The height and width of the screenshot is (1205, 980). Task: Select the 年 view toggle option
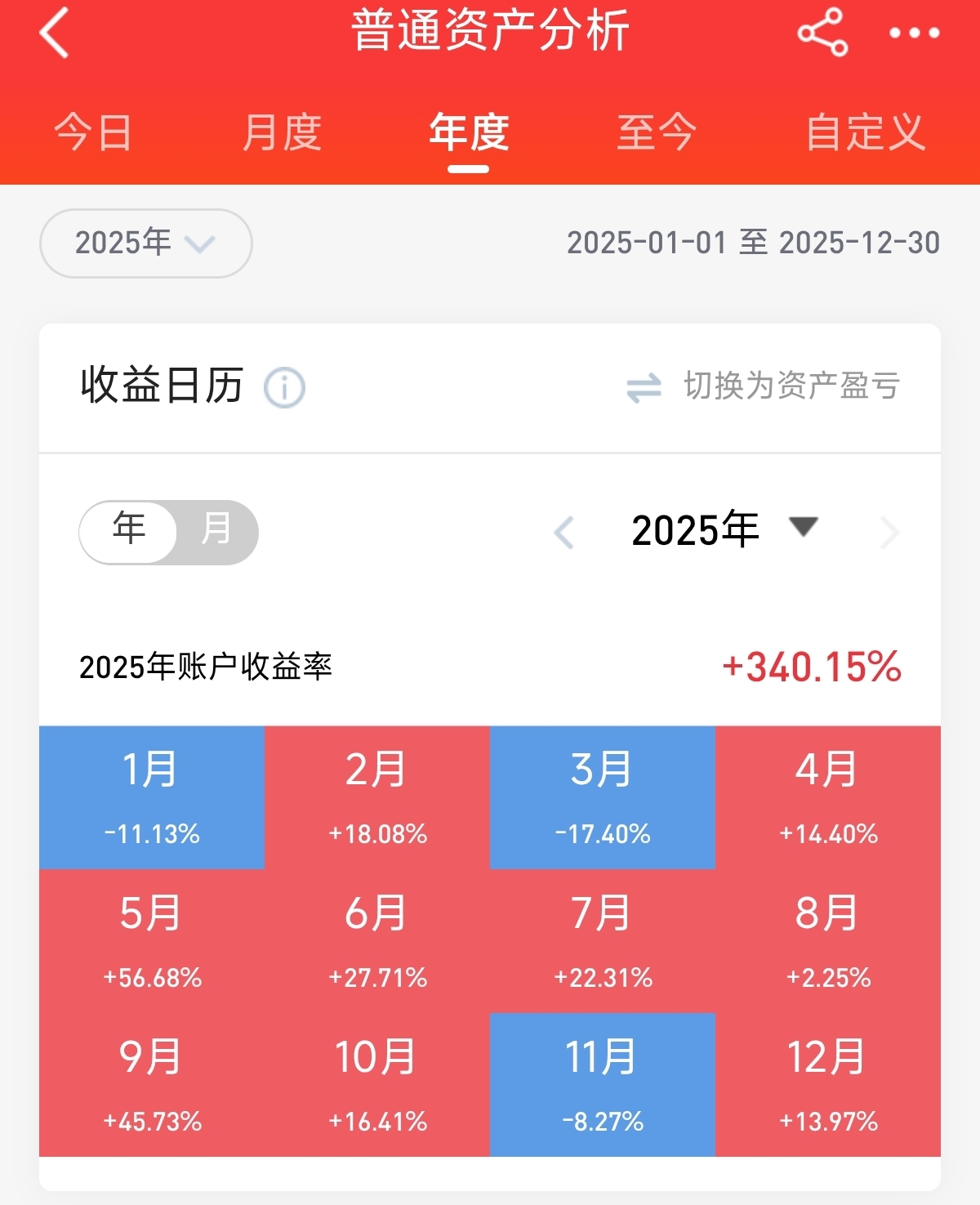point(129,531)
